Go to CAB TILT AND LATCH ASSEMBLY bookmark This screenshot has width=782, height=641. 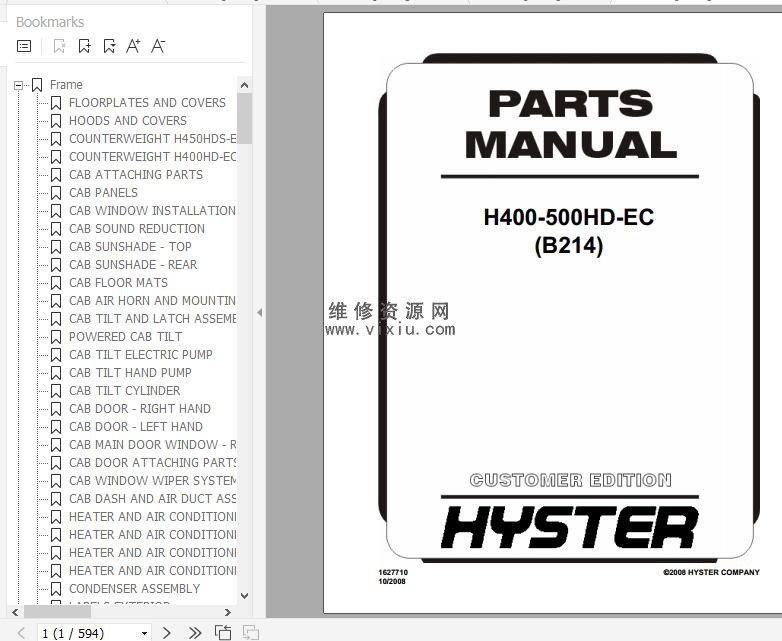pyautogui.click(x=153, y=319)
